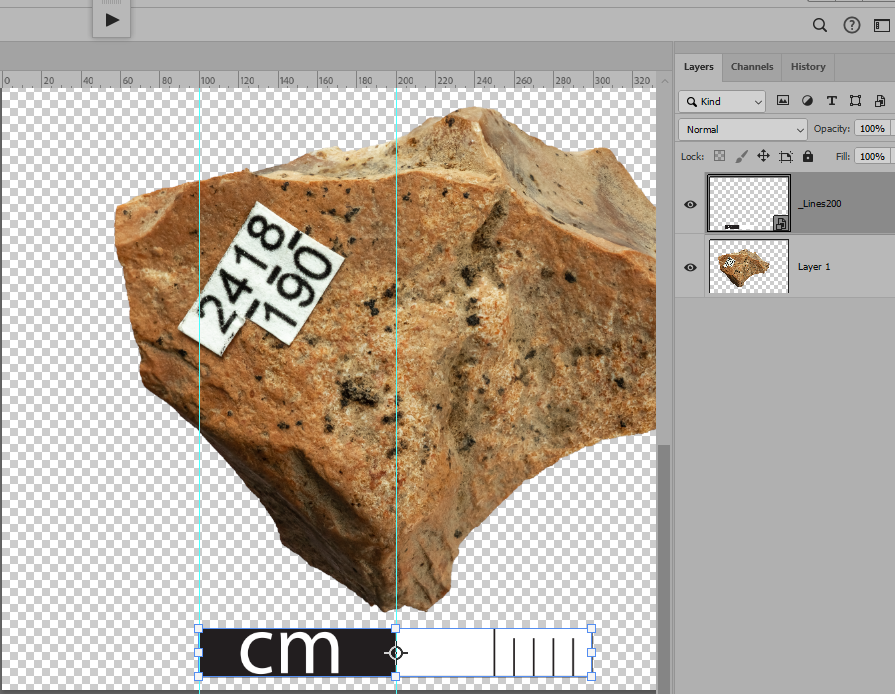The width and height of the screenshot is (895, 694).
Task: Switch to the History tab
Action: 808,67
